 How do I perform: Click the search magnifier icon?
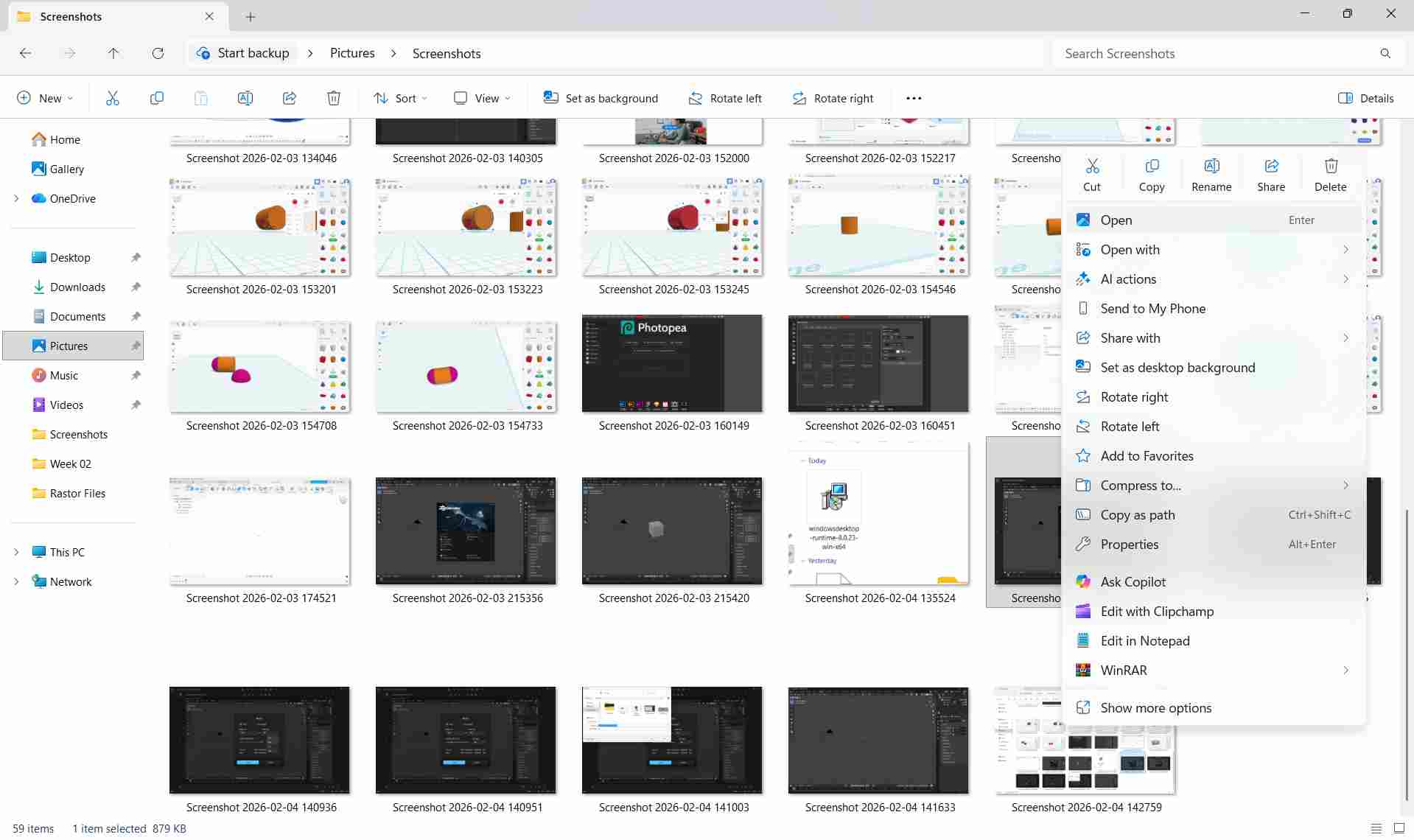pyautogui.click(x=1385, y=53)
